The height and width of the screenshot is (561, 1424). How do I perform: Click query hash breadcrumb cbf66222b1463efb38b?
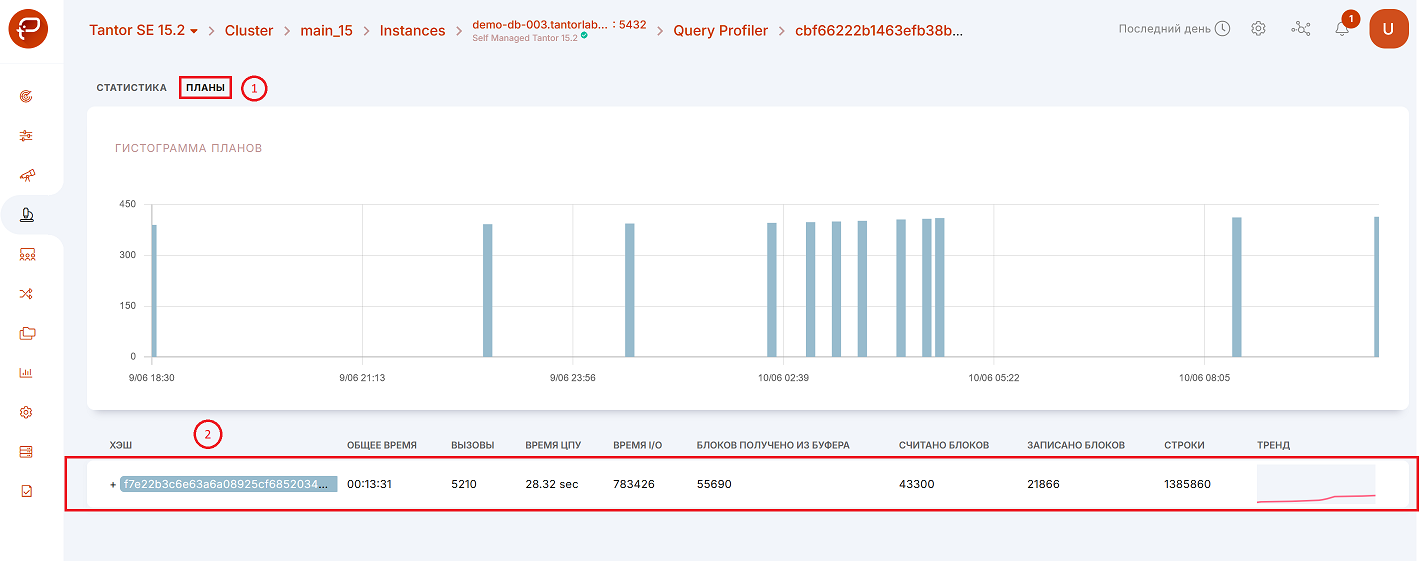879,30
